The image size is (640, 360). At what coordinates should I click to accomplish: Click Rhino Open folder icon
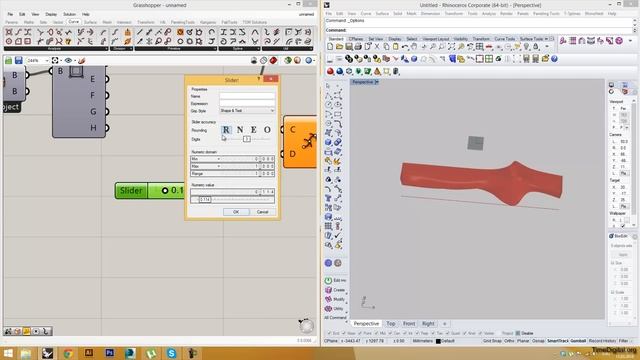tap(339, 47)
